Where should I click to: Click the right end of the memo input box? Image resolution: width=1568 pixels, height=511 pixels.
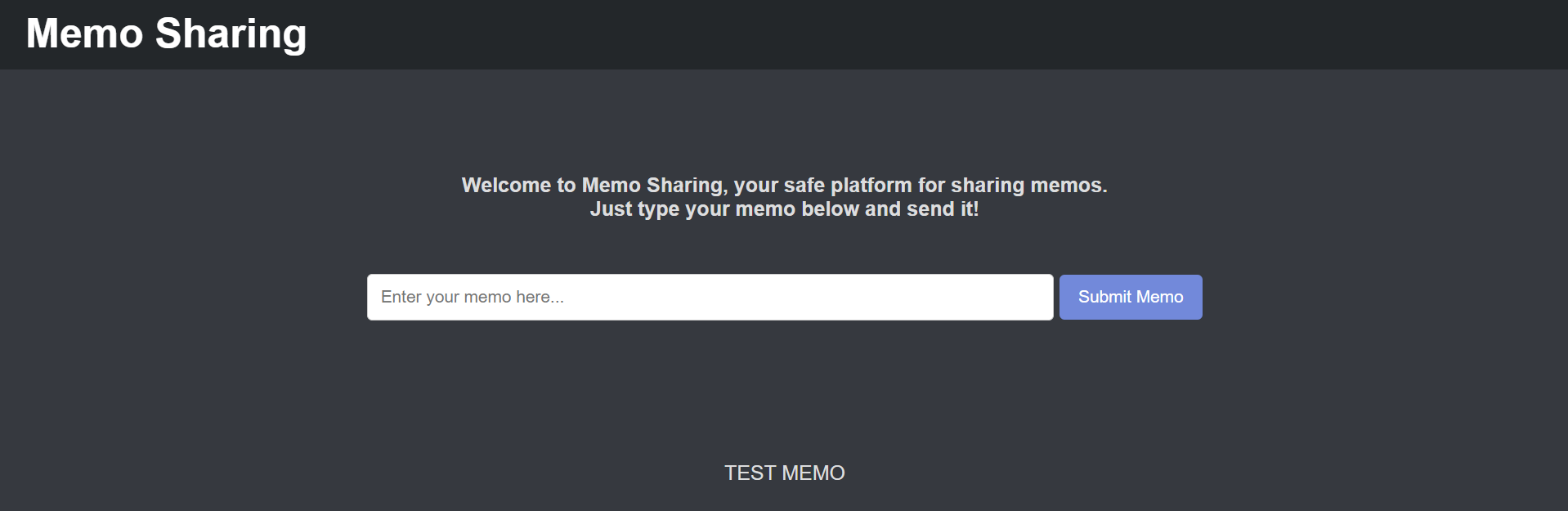pos(1030,297)
